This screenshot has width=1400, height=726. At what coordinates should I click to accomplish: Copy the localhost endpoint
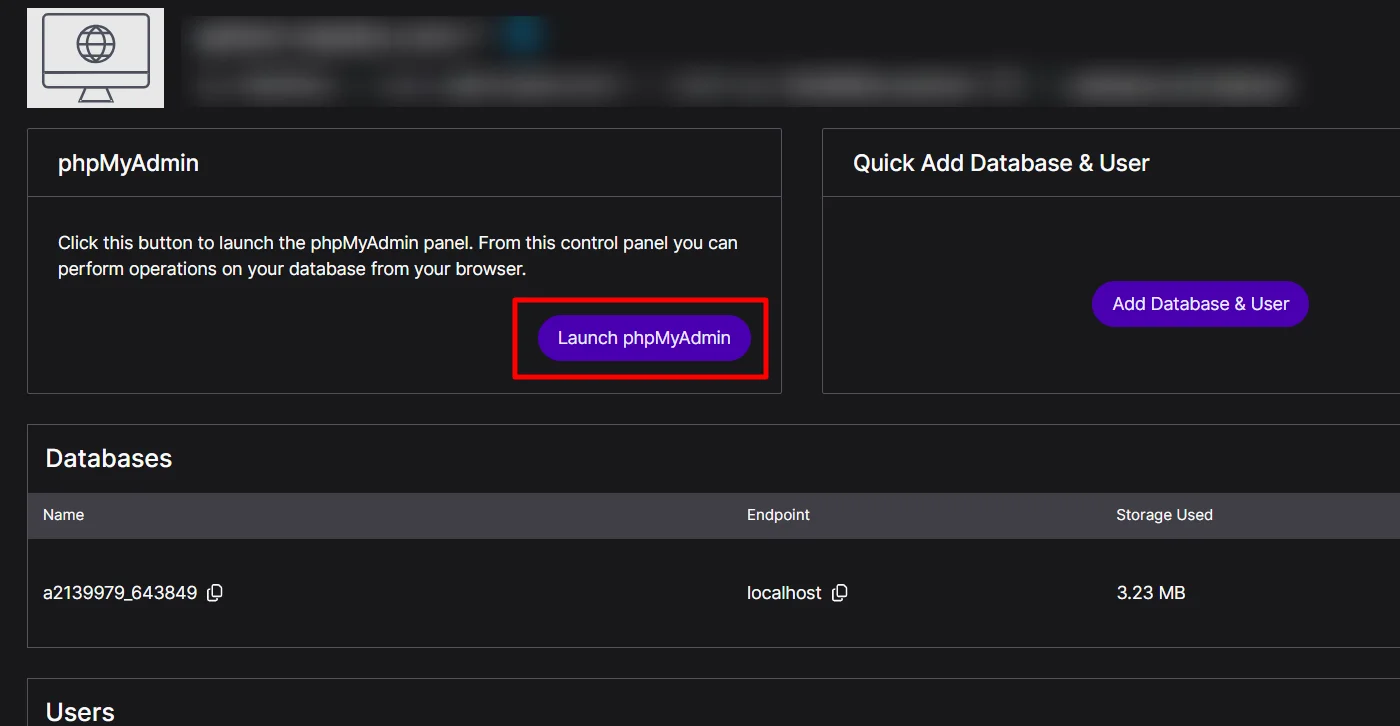coord(840,593)
